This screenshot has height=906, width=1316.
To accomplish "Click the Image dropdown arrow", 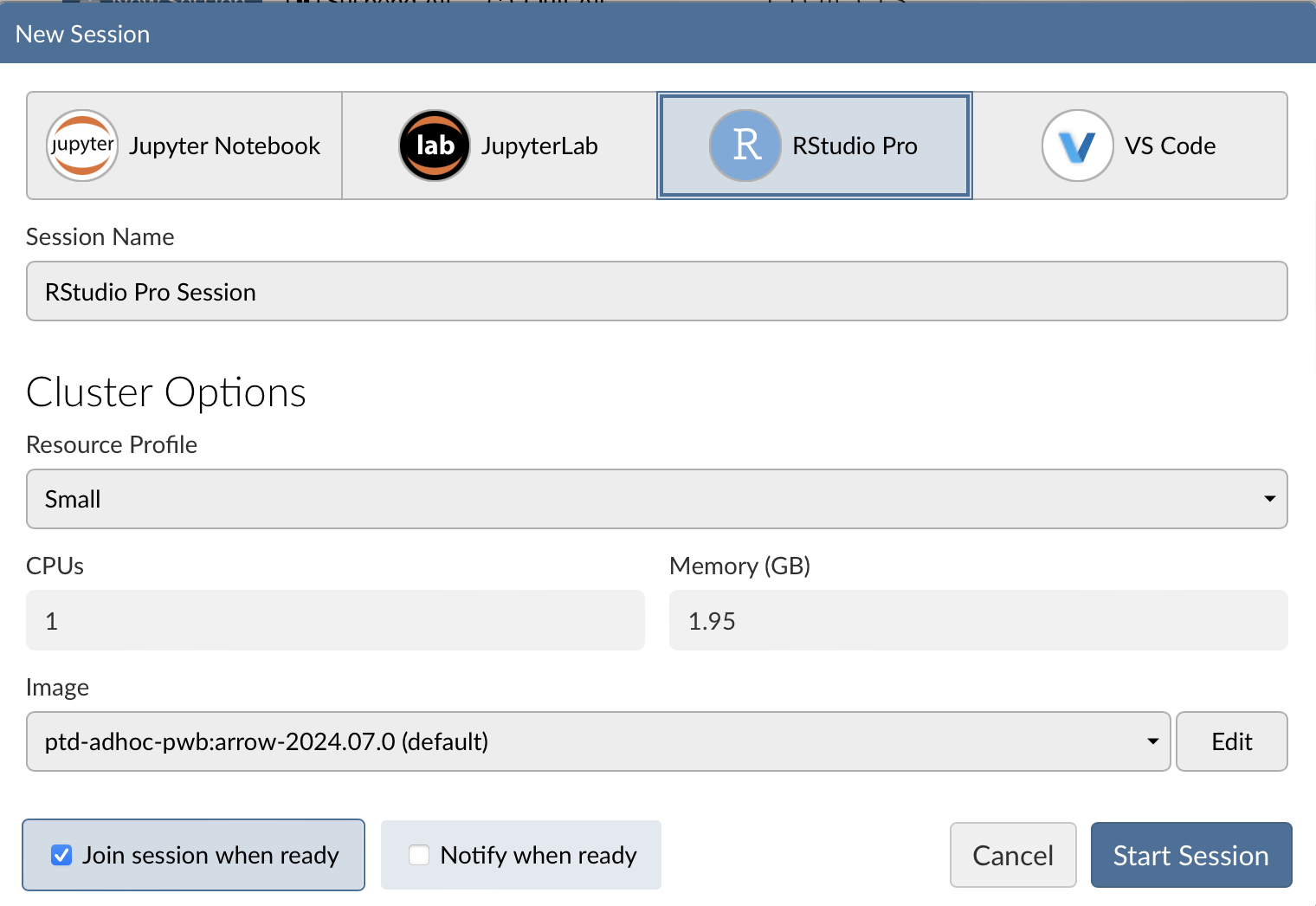I will click(x=1152, y=741).
